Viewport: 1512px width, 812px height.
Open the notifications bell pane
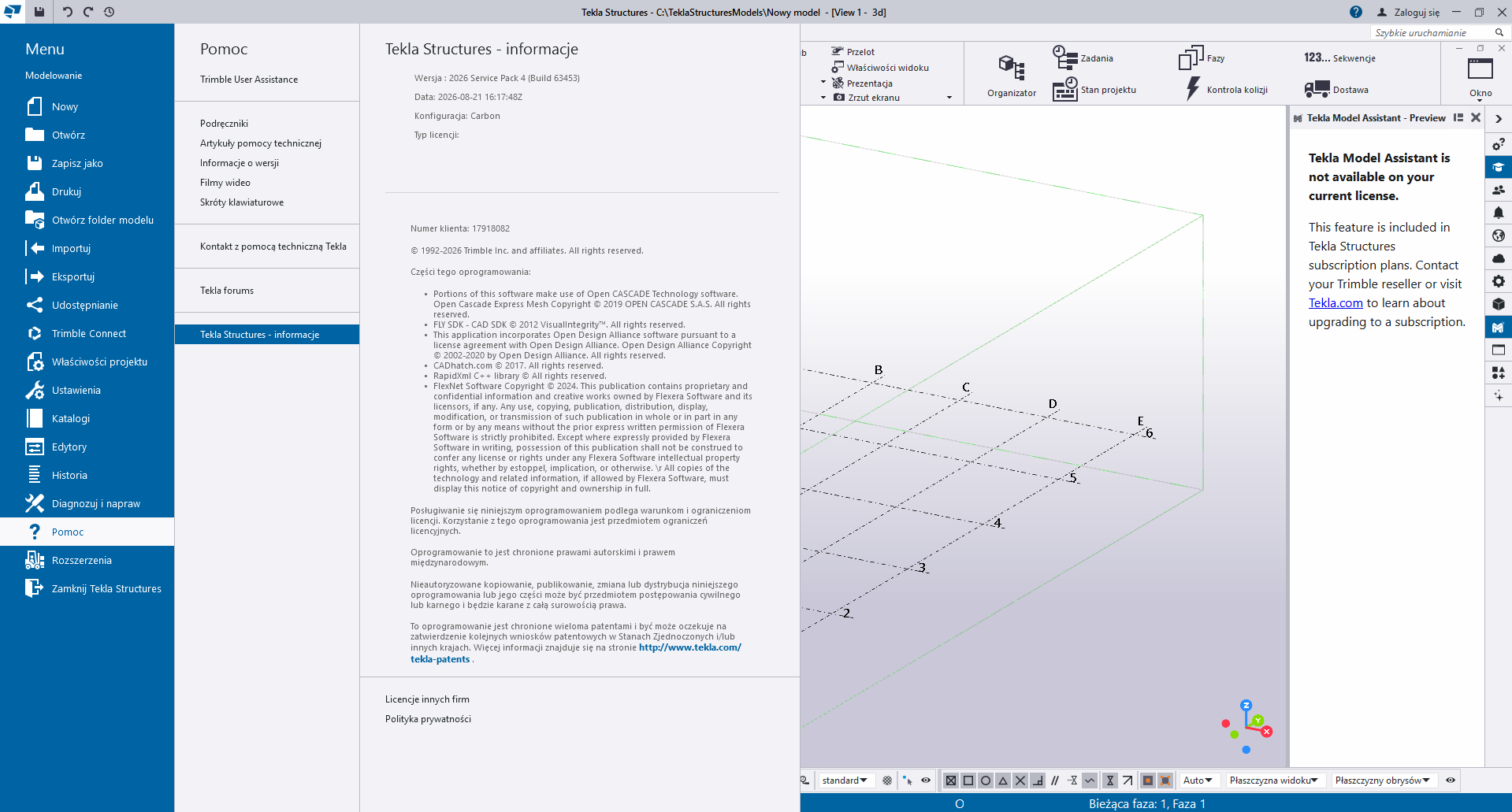(x=1499, y=213)
